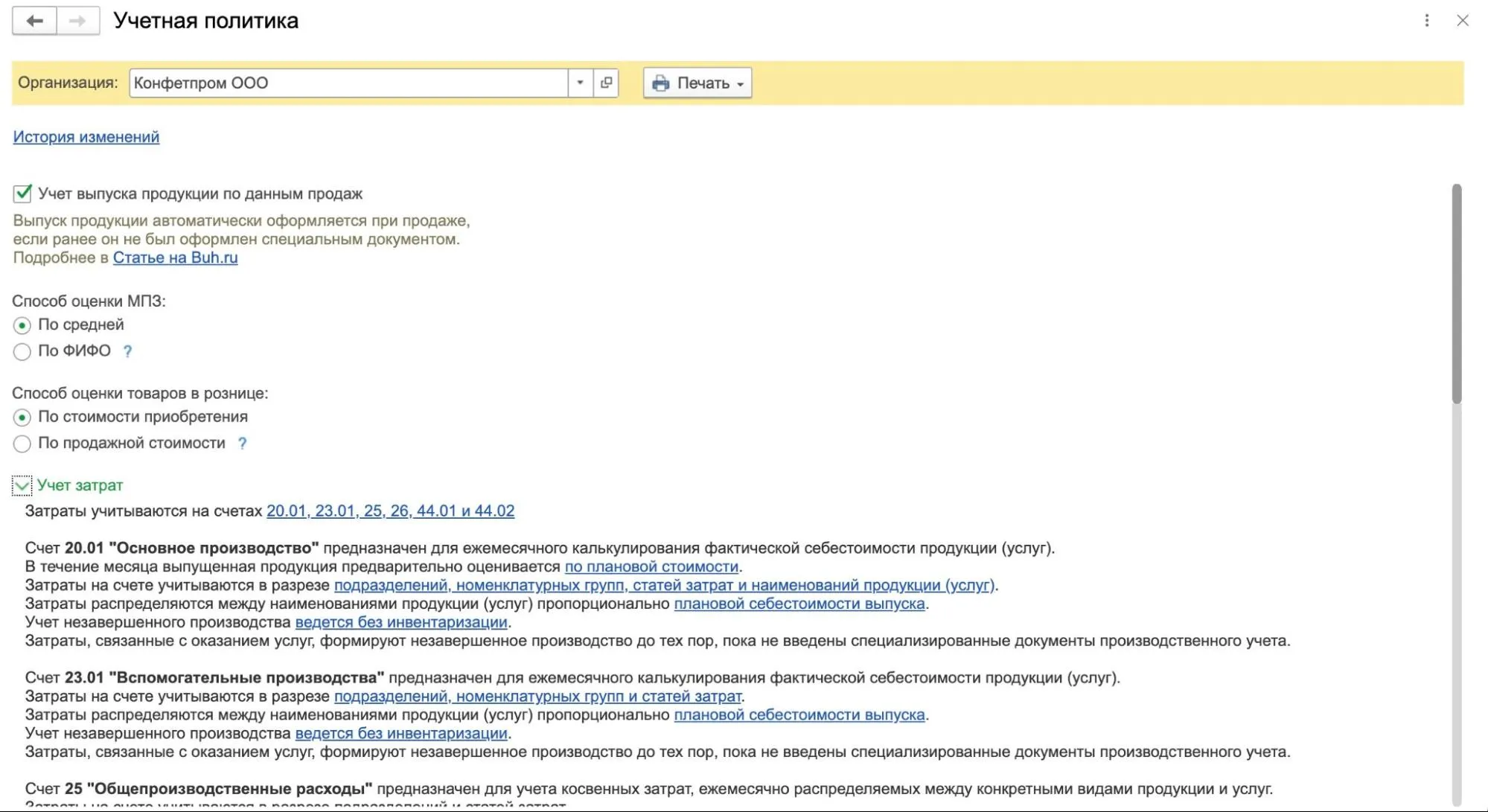This screenshot has height=812, width=1488.
Task: Open по плановой стоимости link
Action: coord(651,567)
